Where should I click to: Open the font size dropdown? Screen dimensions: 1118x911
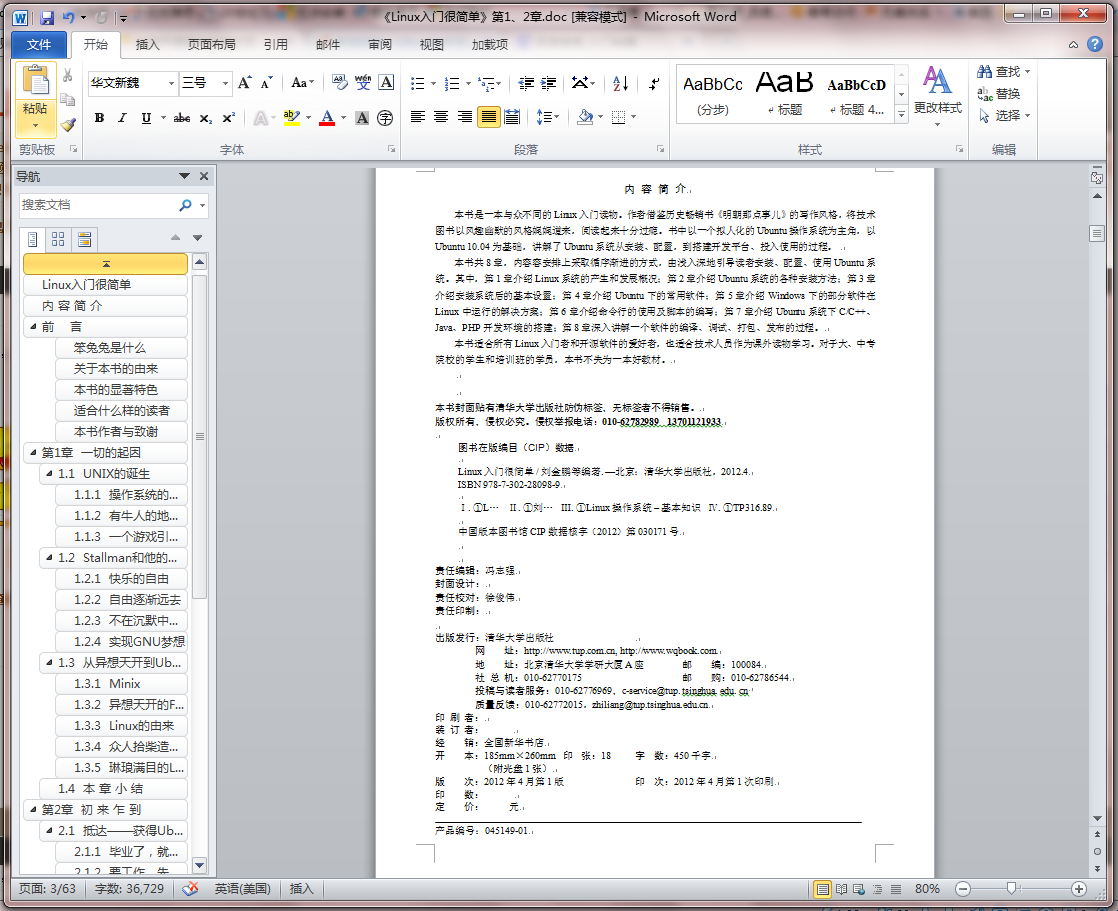tap(225, 83)
